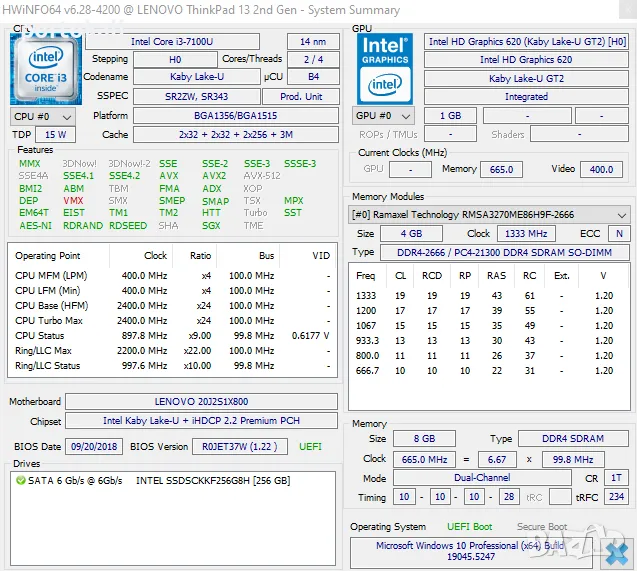This screenshot has height=571, width=637.
Task: Open the GPU #0 selector dropdown
Action: (x=383, y=116)
